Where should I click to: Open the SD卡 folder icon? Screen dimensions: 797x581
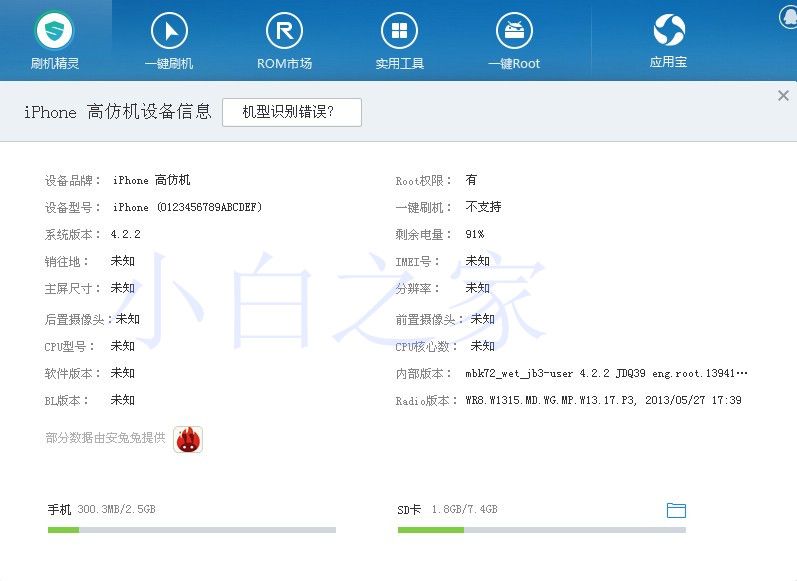pos(676,510)
